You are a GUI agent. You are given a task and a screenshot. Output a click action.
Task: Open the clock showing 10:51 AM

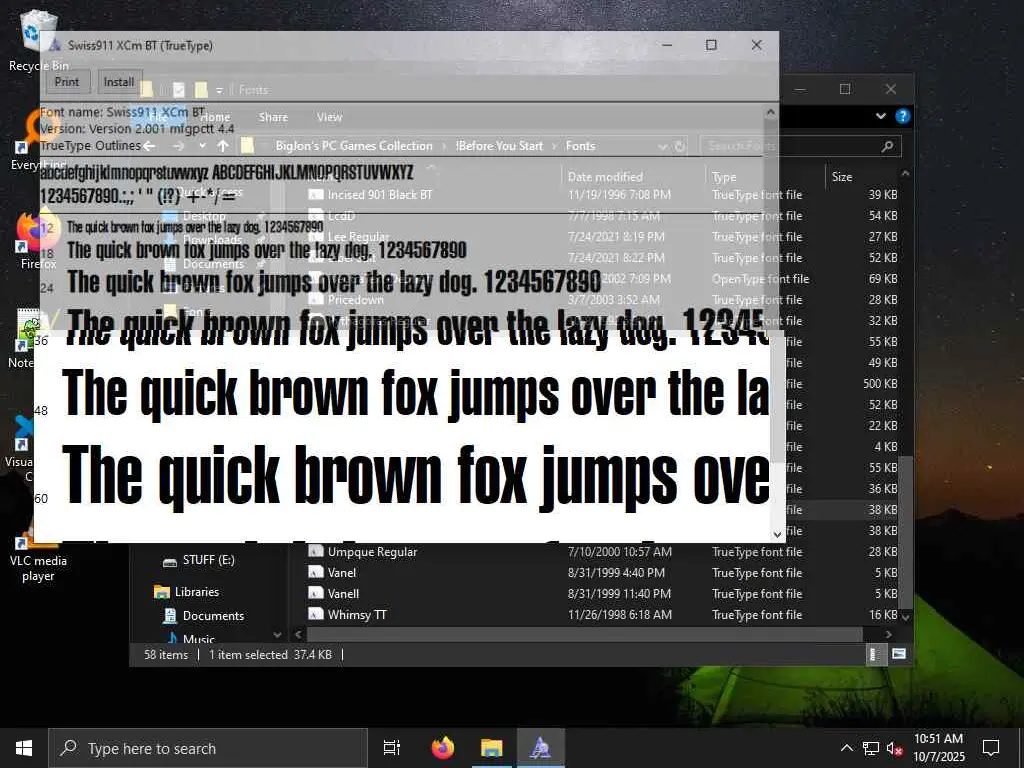(x=938, y=748)
